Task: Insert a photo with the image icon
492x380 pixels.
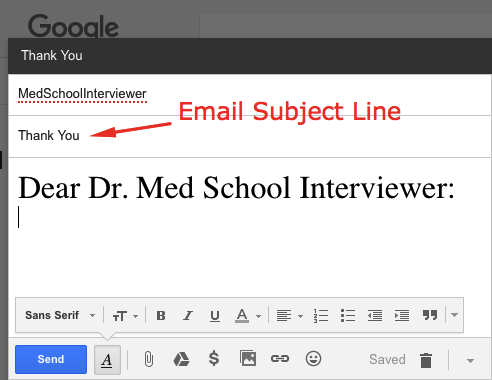Action: point(248,358)
